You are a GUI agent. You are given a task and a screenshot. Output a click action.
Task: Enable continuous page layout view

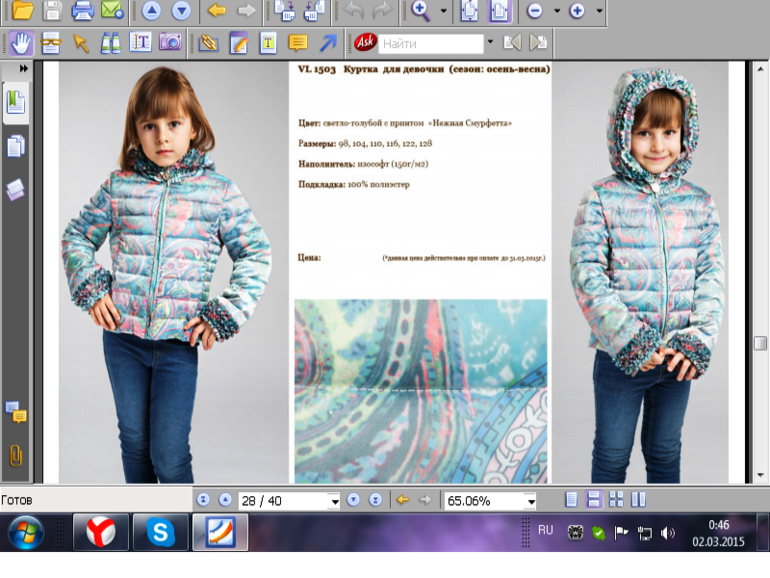(x=593, y=500)
